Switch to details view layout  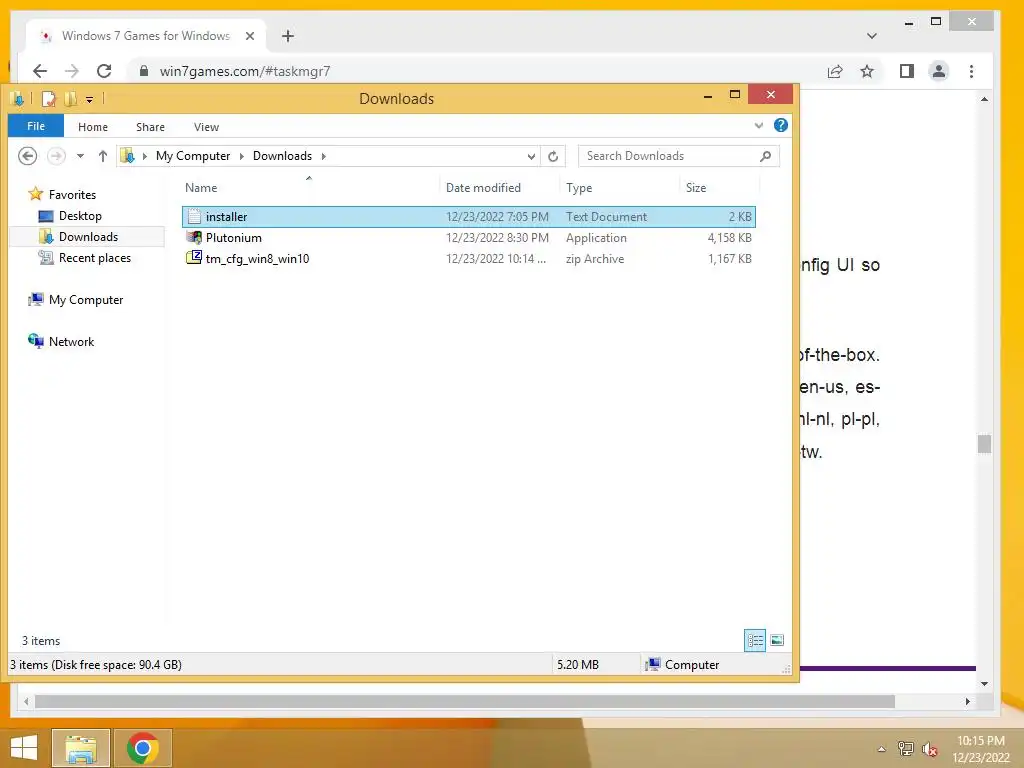(x=755, y=641)
